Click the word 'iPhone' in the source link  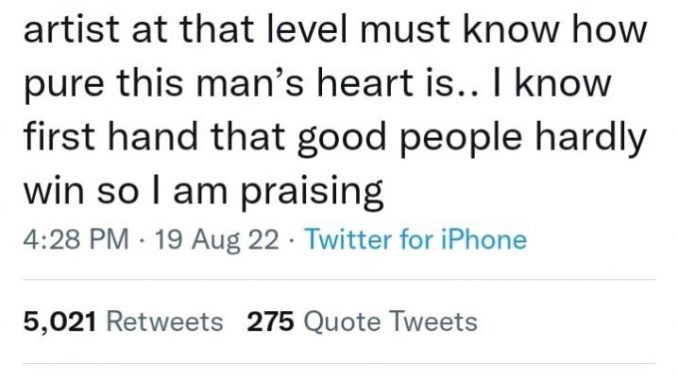(484, 239)
